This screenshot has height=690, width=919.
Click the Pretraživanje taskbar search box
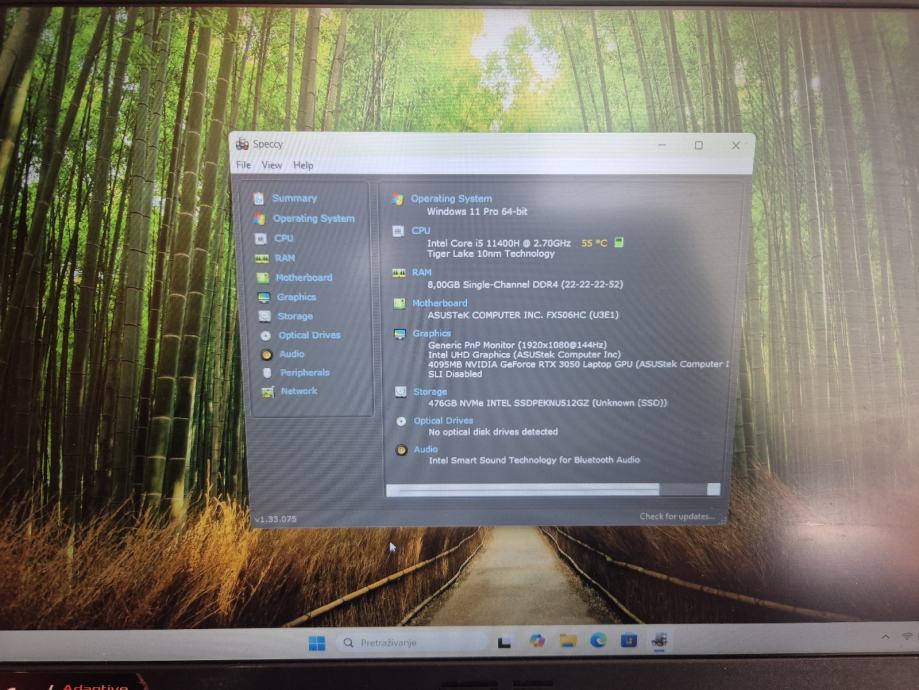[x=411, y=643]
